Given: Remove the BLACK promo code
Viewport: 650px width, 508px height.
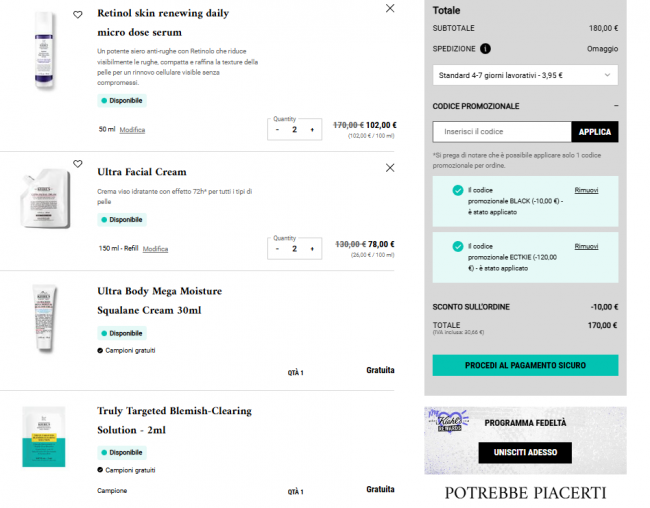Looking at the screenshot, I should (586, 190).
